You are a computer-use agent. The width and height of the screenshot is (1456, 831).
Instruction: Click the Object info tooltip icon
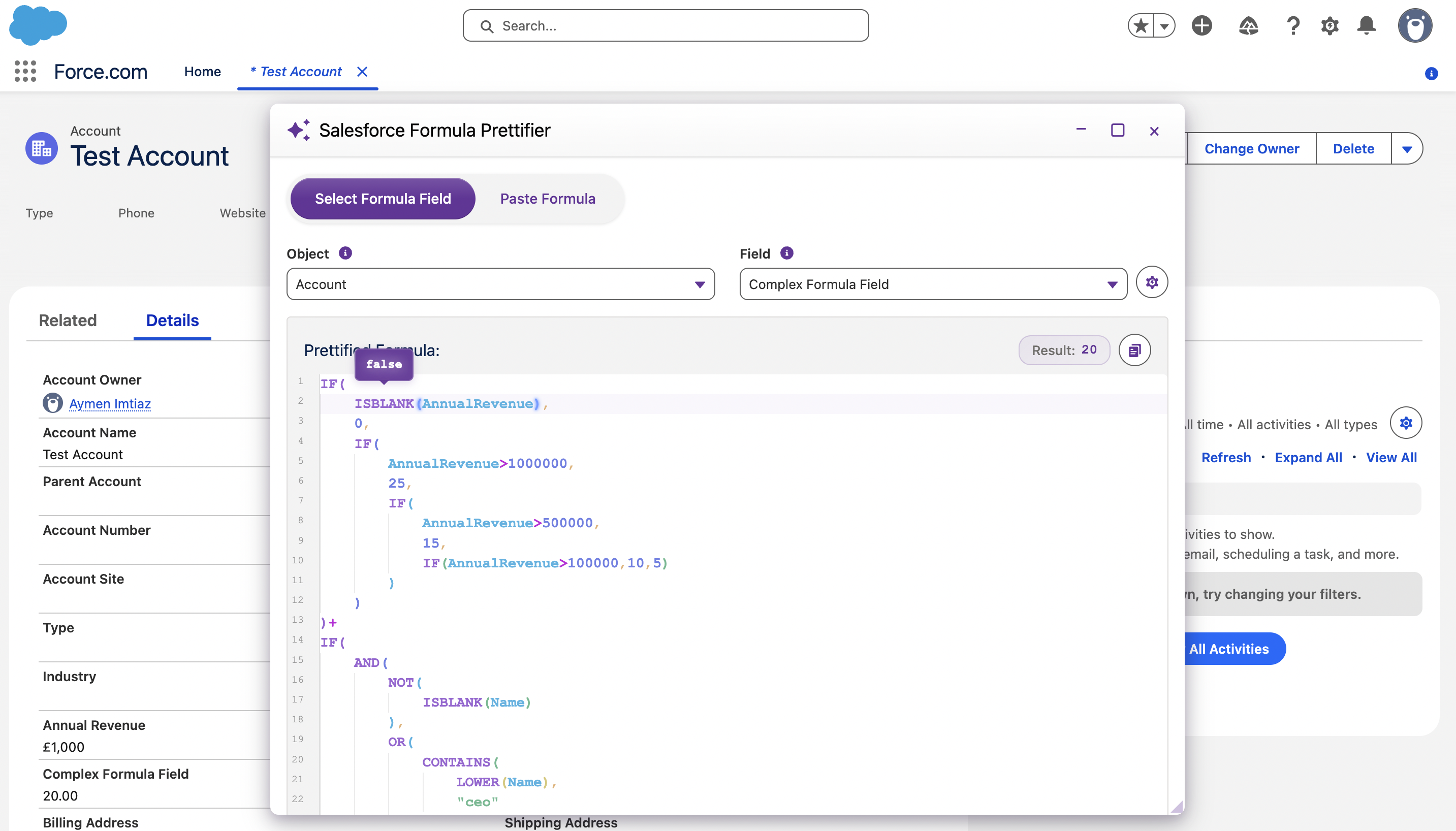[345, 253]
